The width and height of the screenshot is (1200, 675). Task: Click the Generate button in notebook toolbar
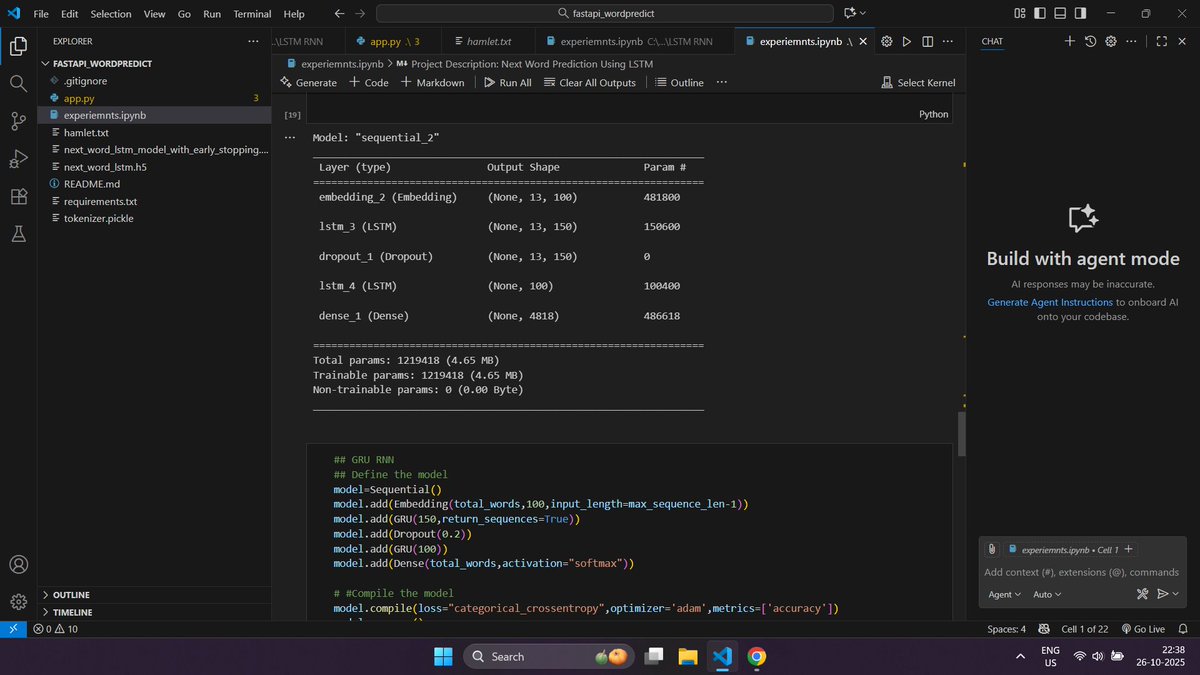[308, 83]
